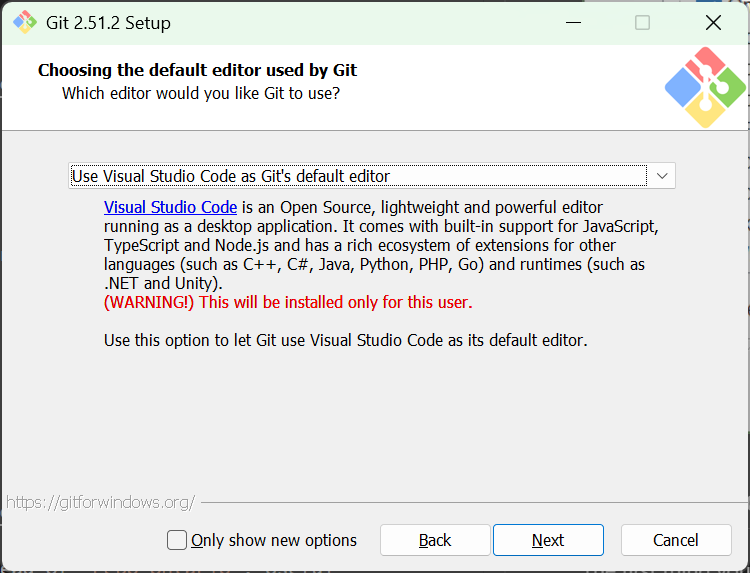This screenshot has height=573, width=750.
Task: Open the Visual Studio Code hyperlink
Action: (x=170, y=207)
